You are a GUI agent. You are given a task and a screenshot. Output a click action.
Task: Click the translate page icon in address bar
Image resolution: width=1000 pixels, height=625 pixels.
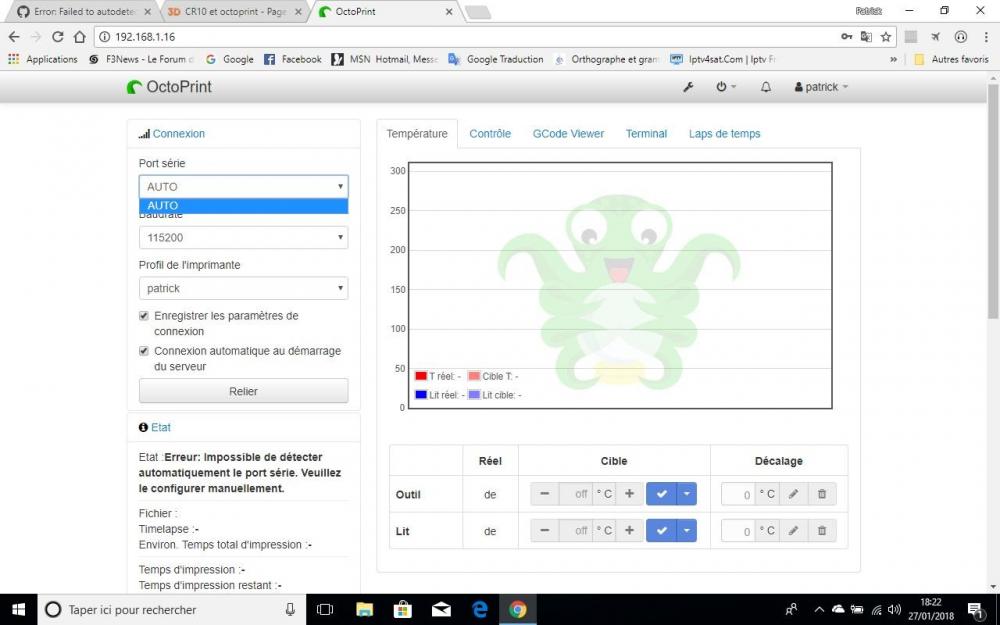point(866,37)
